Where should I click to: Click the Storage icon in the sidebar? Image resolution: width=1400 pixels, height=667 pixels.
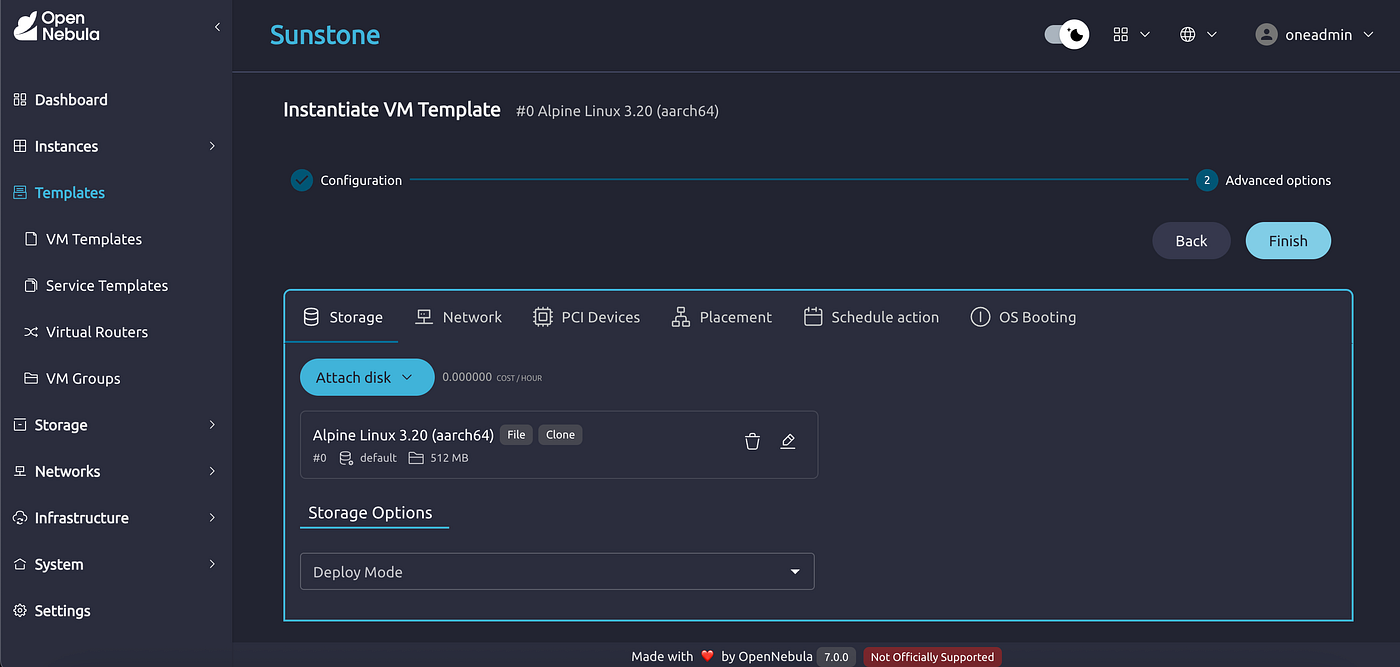coord(20,425)
